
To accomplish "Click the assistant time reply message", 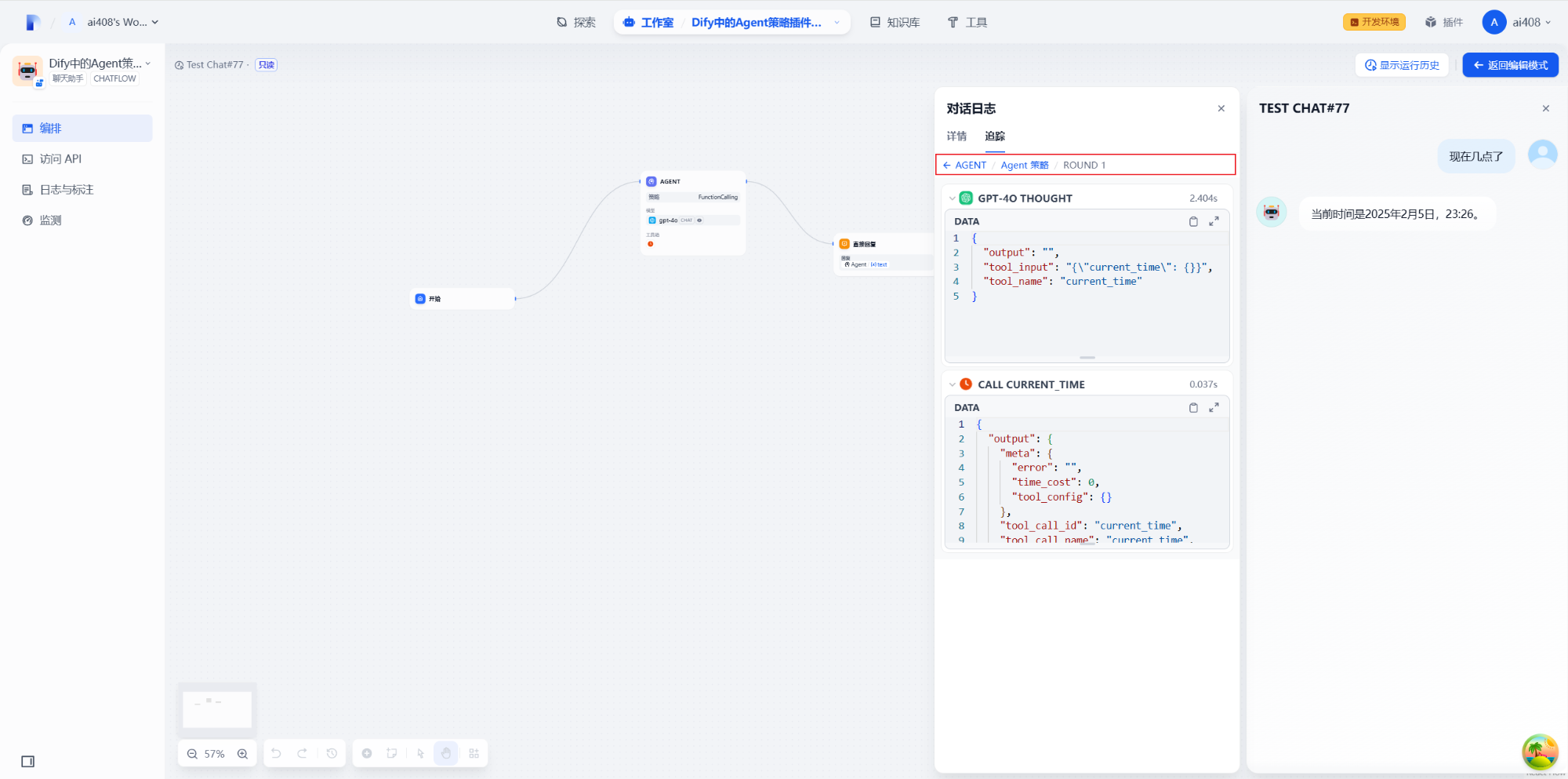I will click(x=1397, y=214).
